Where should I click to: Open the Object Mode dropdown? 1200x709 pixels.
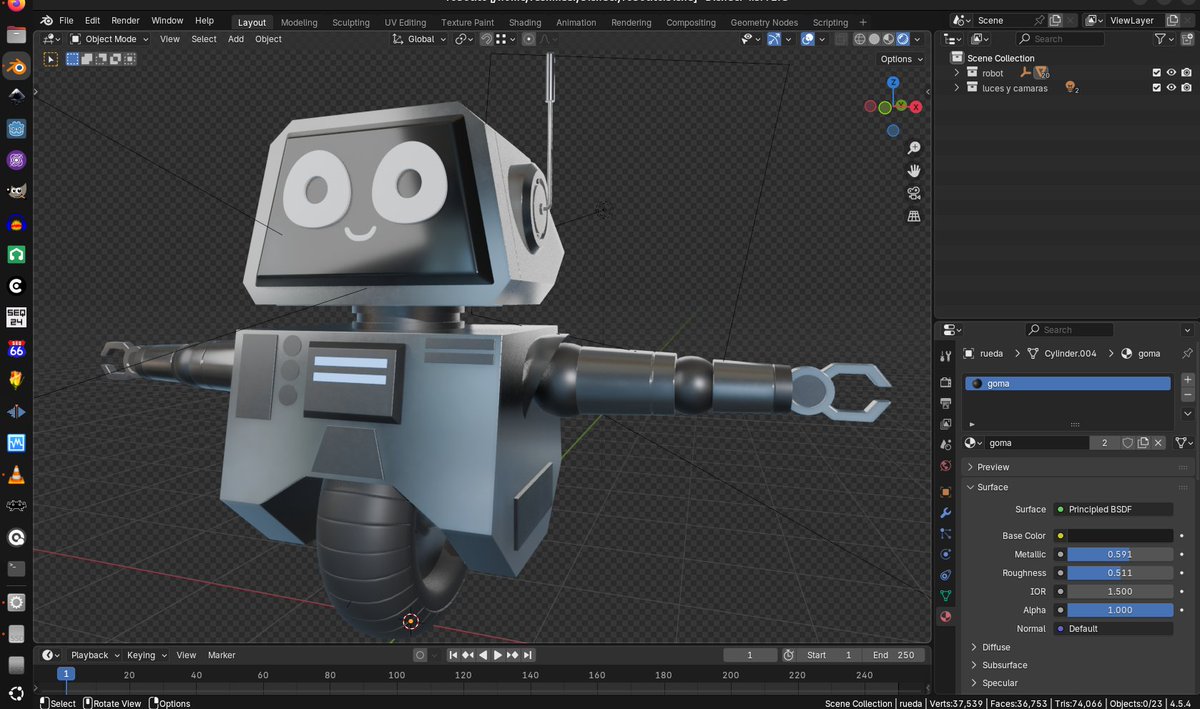pyautogui.click(x=109, y=39)
